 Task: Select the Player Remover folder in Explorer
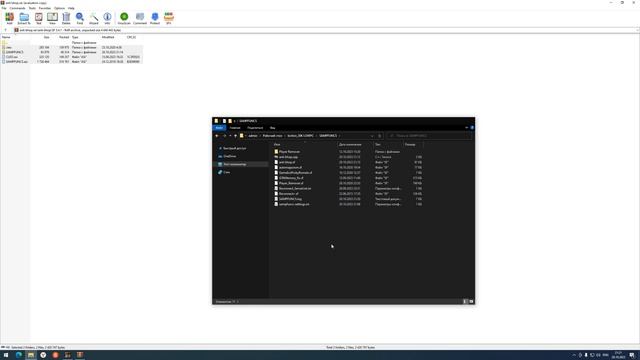point(289,151)
